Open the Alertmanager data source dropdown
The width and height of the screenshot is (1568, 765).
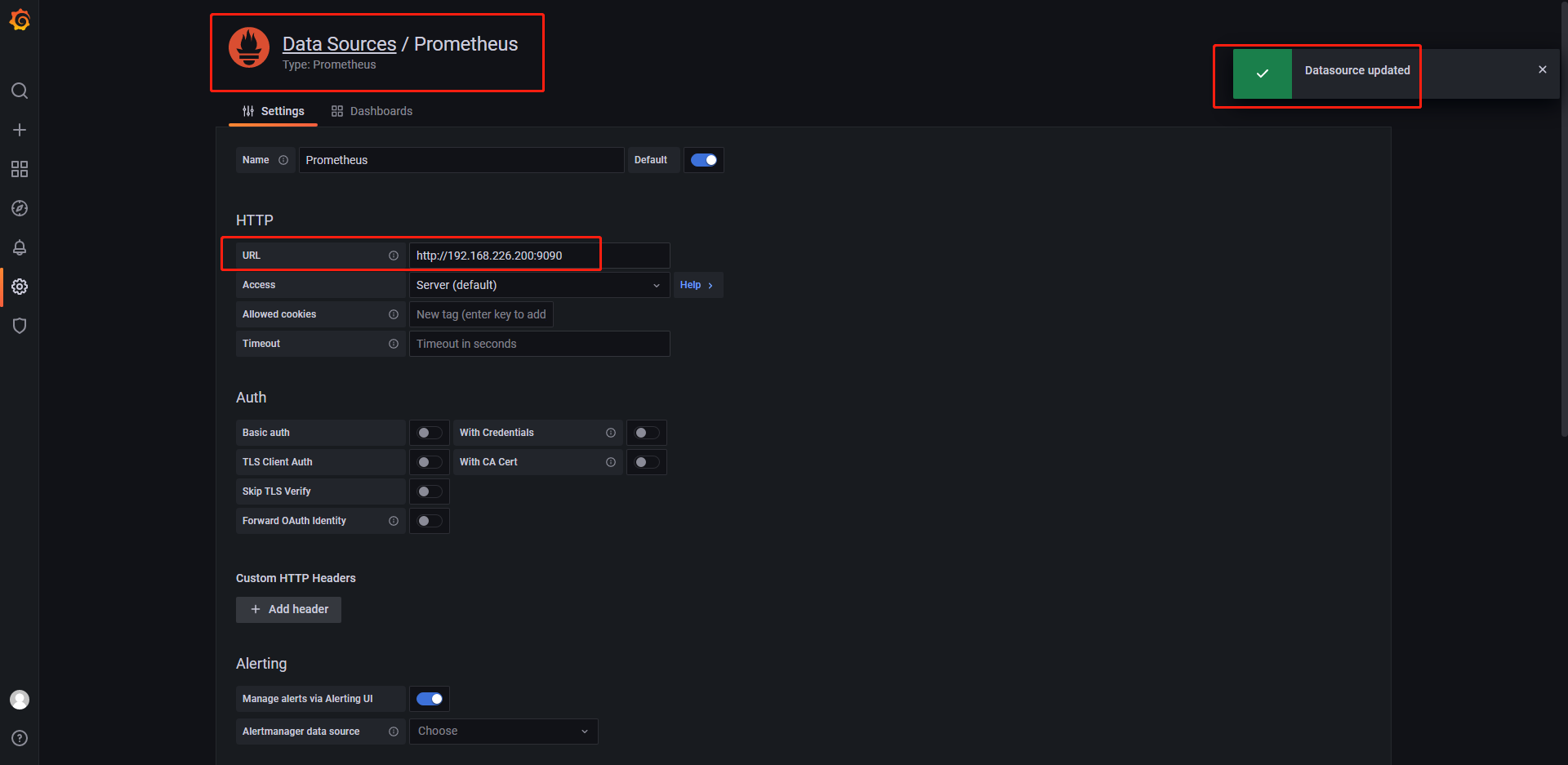click(x=503, y=732)
